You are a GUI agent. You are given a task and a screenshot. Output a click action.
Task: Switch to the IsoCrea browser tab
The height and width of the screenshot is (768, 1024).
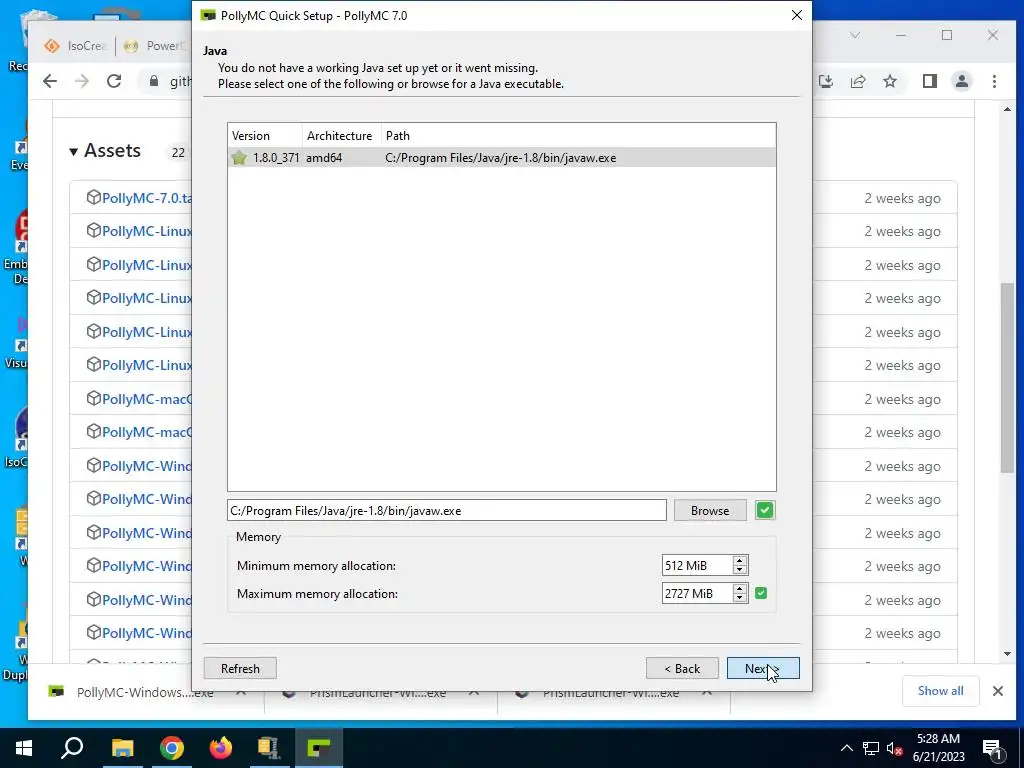tap(74, 46)
